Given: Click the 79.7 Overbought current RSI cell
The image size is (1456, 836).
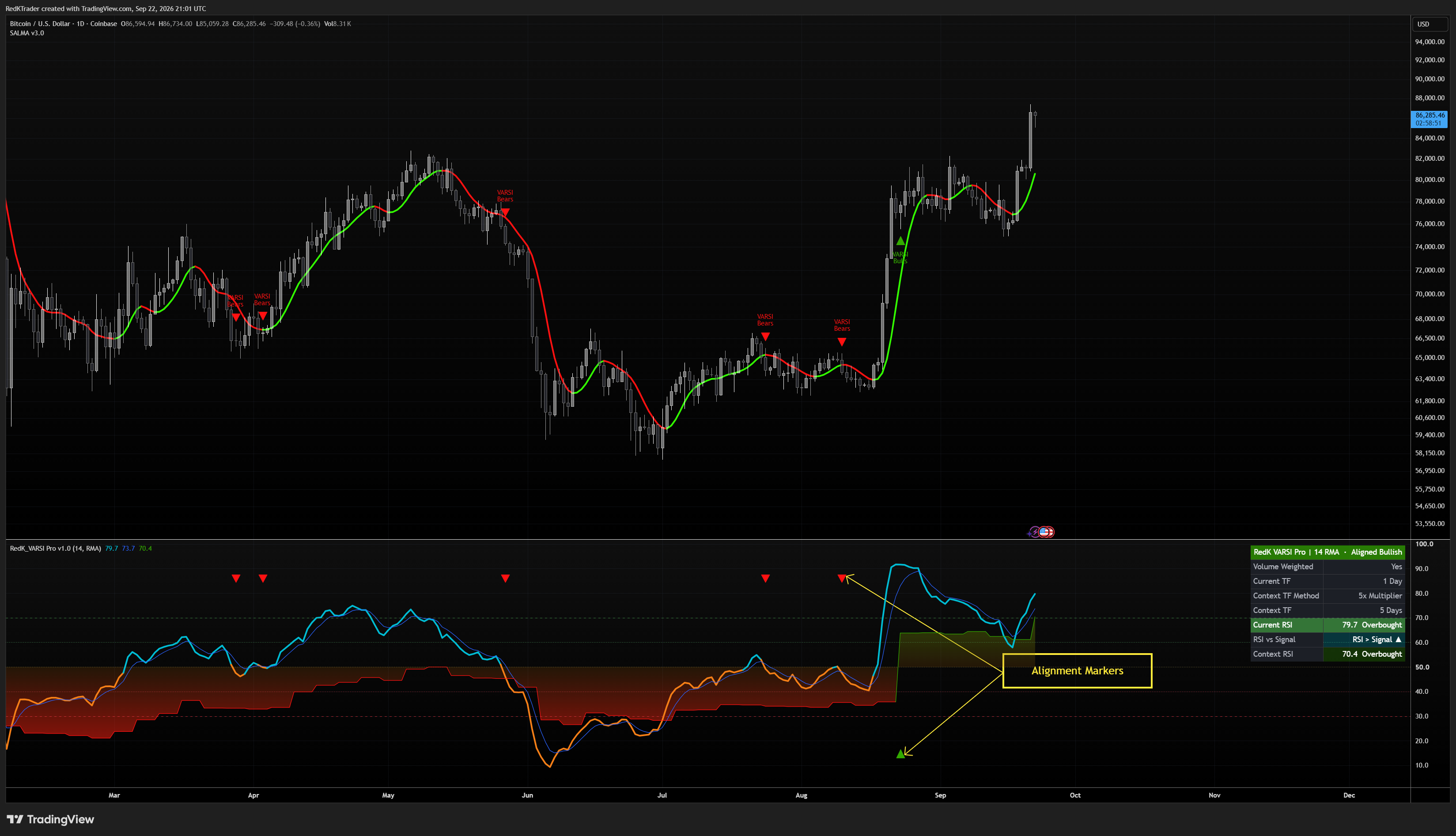Looking at the screenshot, I should (1364, 625).
